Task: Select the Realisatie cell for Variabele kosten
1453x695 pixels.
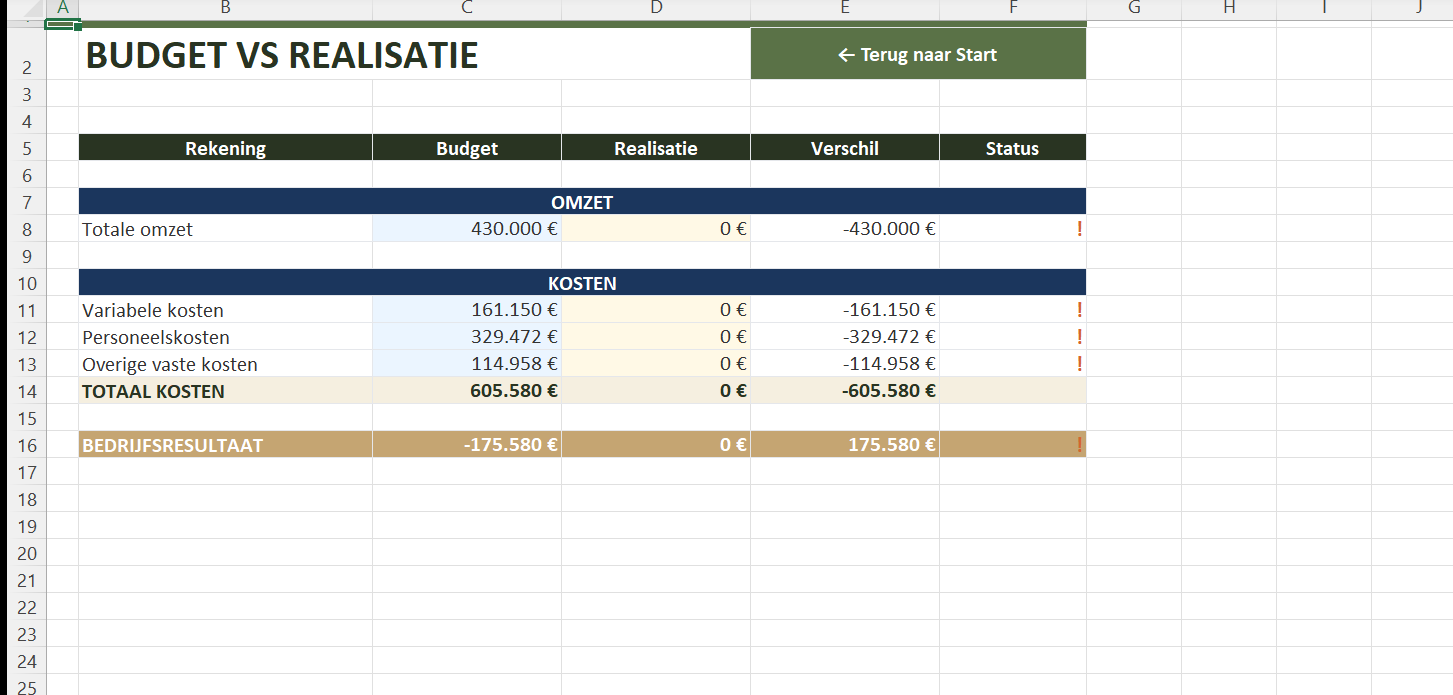Action: click(656, 310)
